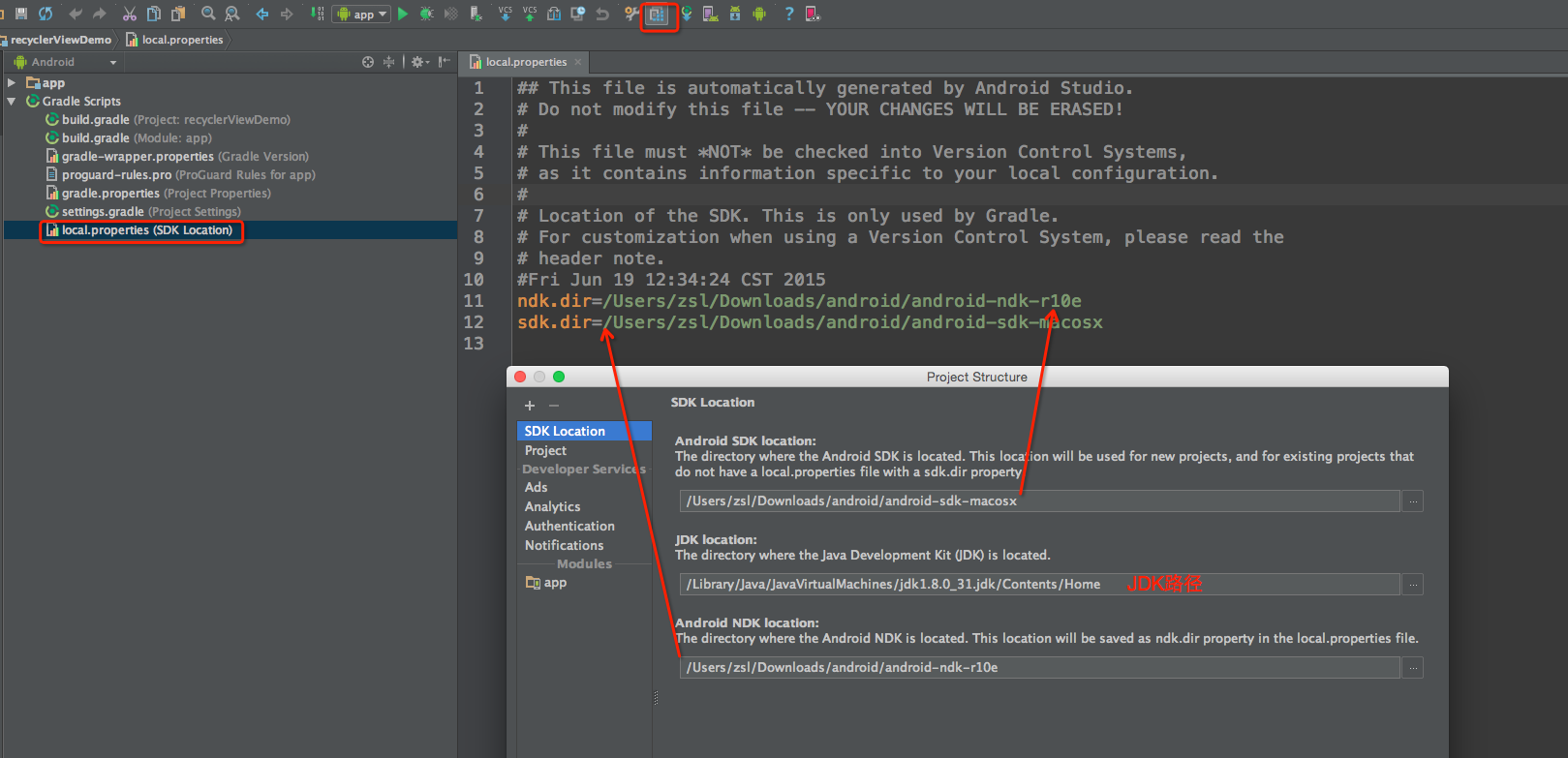Select settings.gradle (Project Settings)
The height and width of the screenshot is (758, 1568).
(143, 212)
